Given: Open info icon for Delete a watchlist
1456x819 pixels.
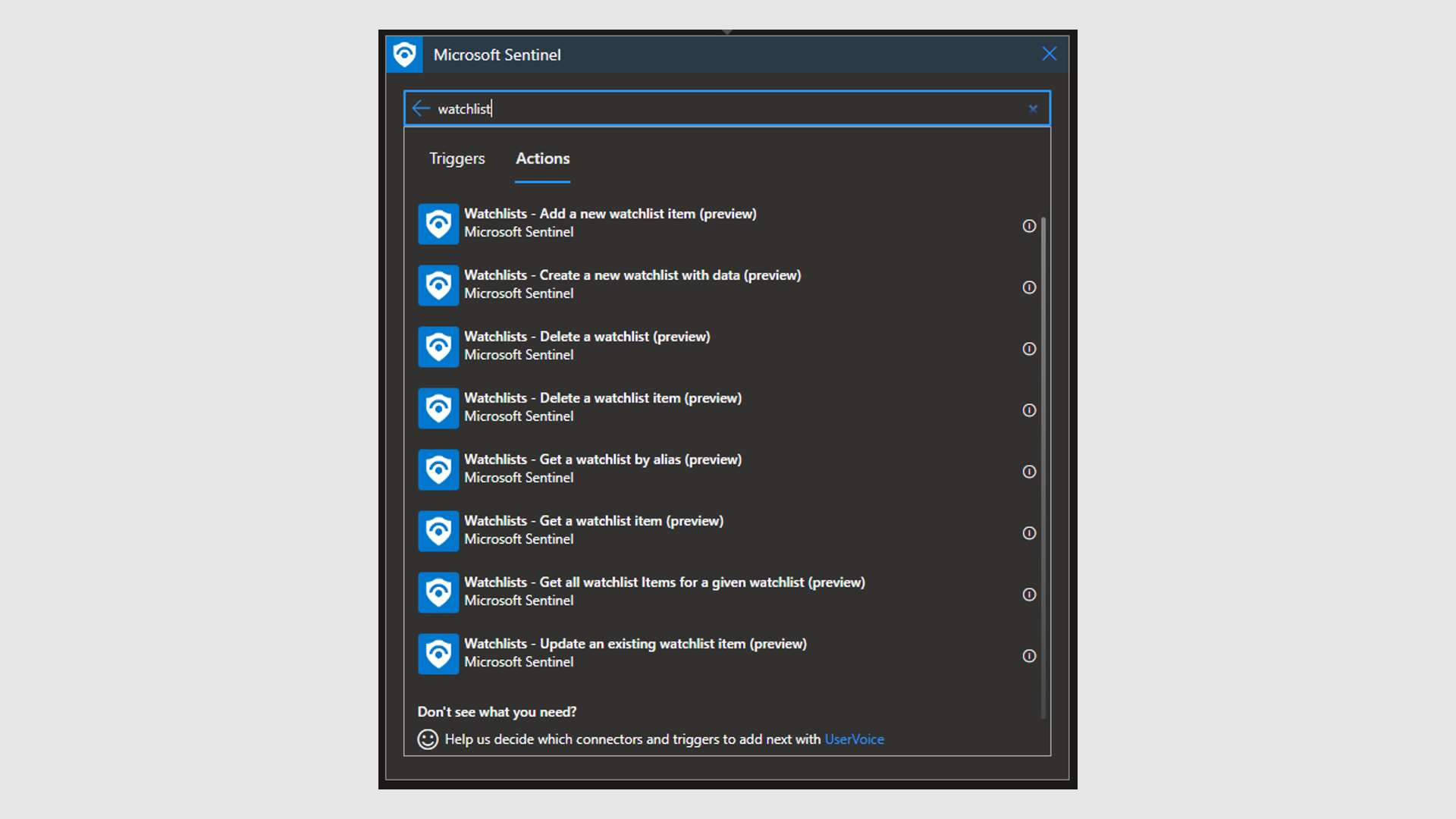Looking at the screenshot, I should (1029, 349).
